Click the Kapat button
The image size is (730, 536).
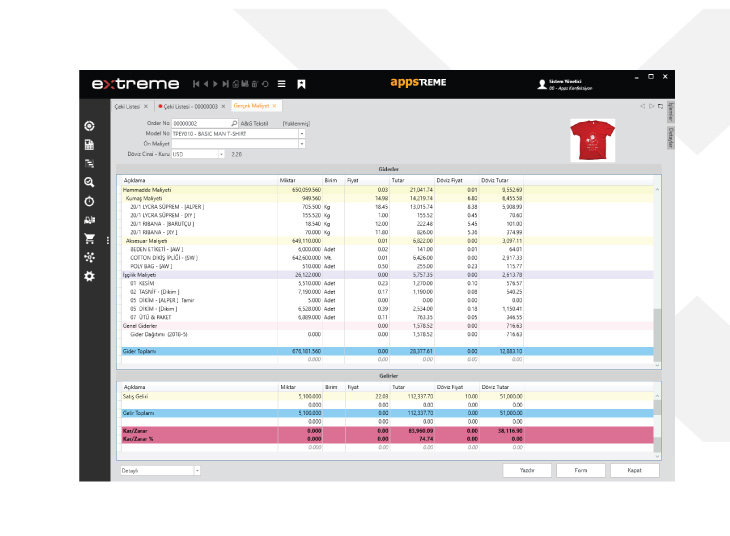(x=635, y=470)
